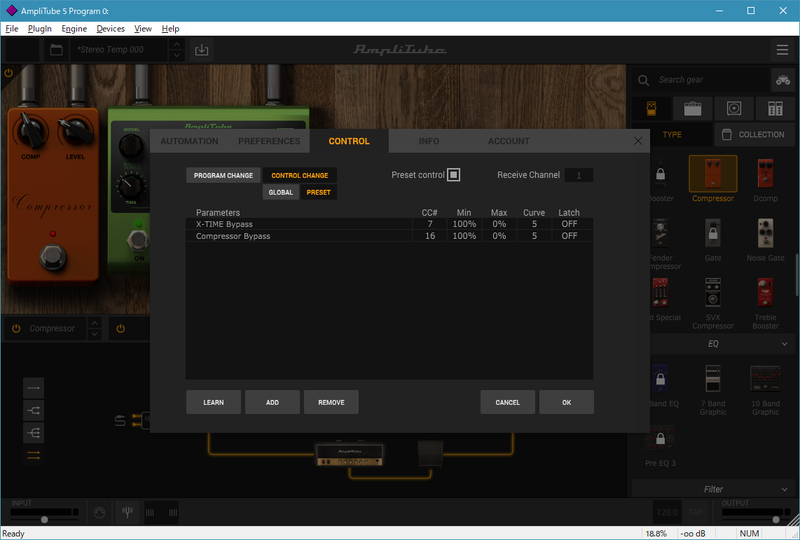800x540 pixels.
Task: Switch to the AUTOMATION tab
Action: [189, 141]
